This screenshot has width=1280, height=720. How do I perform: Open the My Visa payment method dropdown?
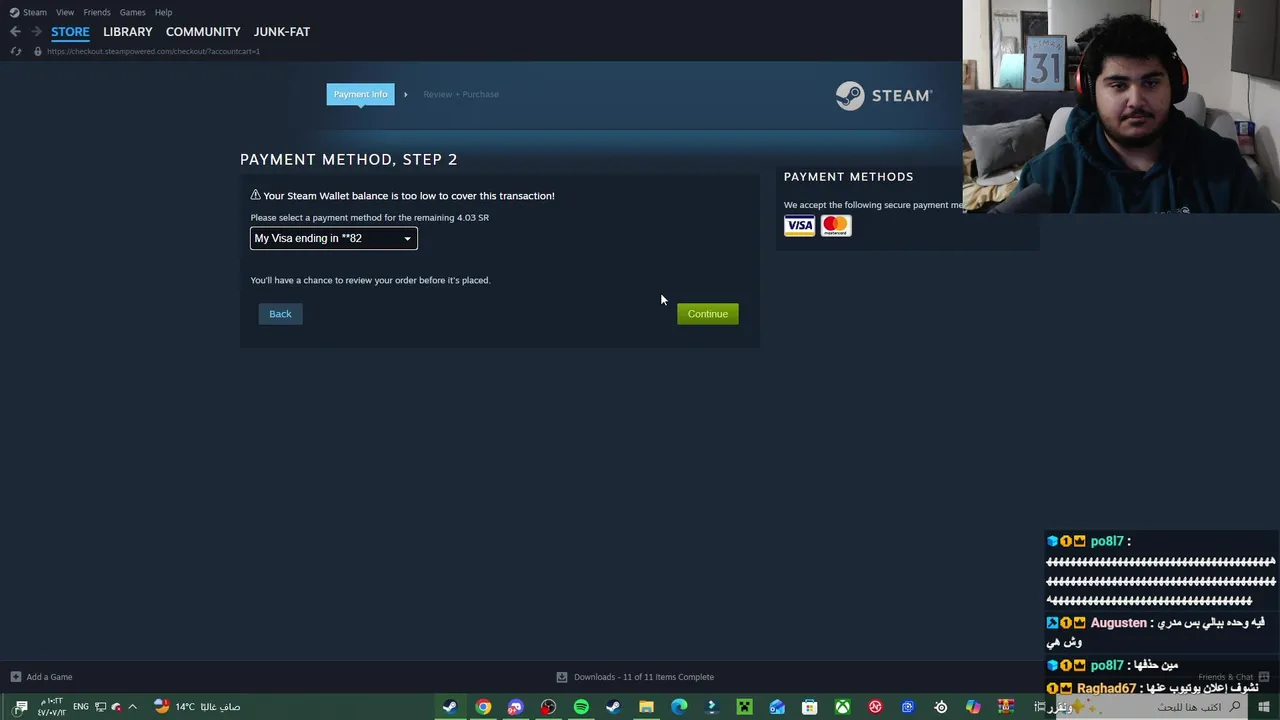tap(333, 238)
